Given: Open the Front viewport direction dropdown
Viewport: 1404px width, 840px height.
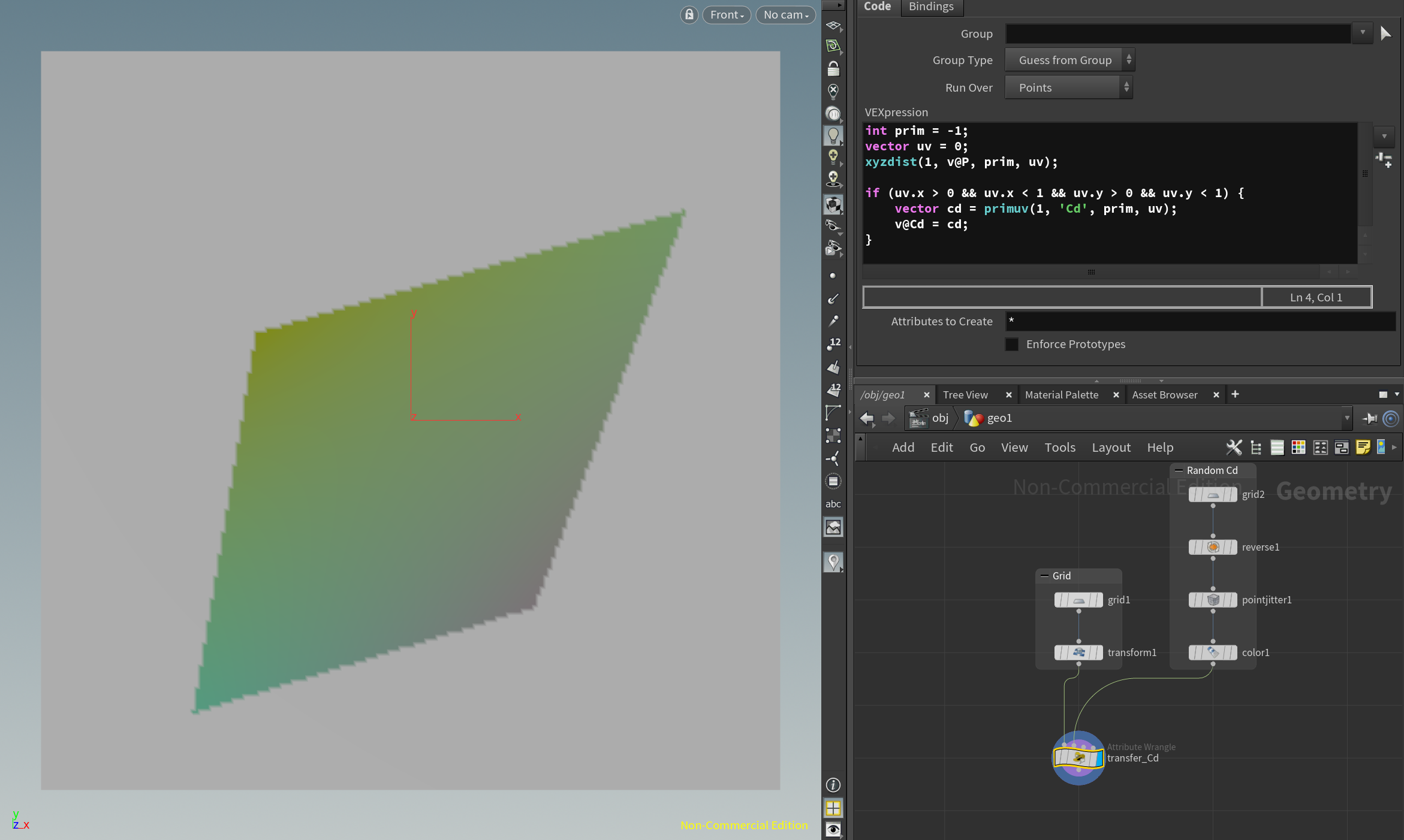Looking at the screenshot, I should [727, 14].
